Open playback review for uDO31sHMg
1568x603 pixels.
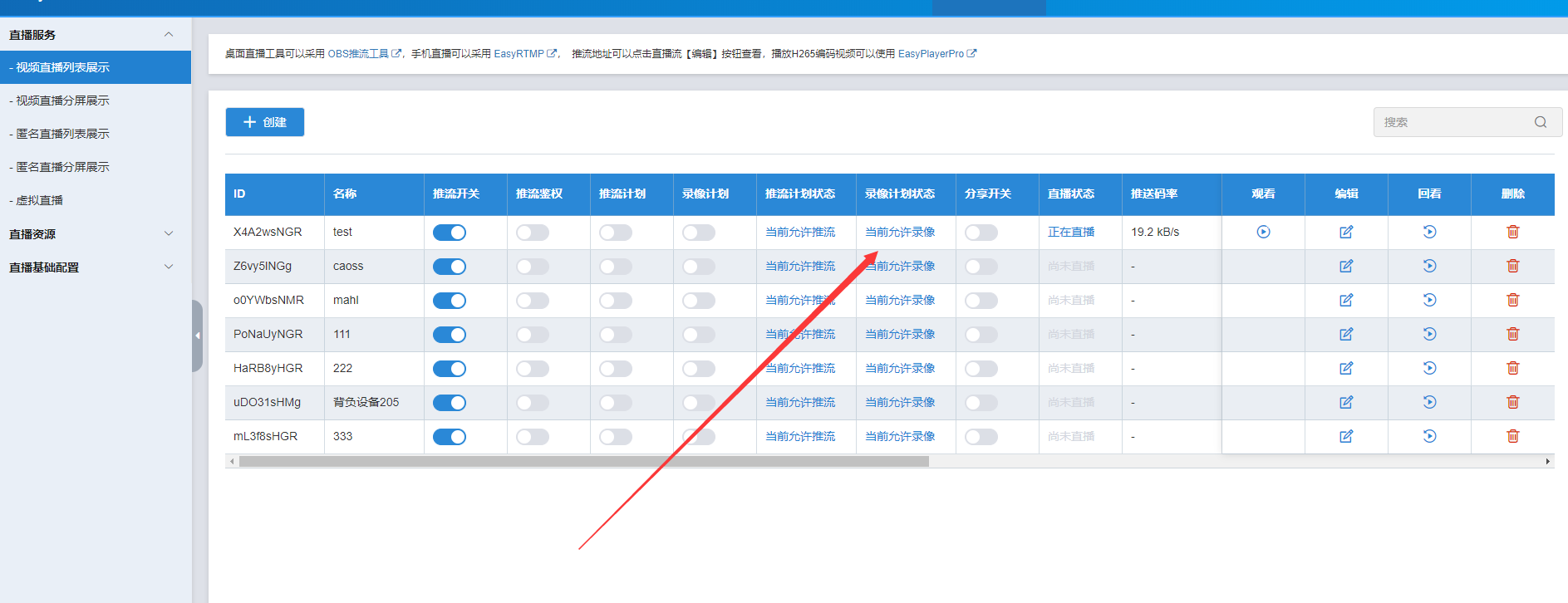(x=1429, y=402)
